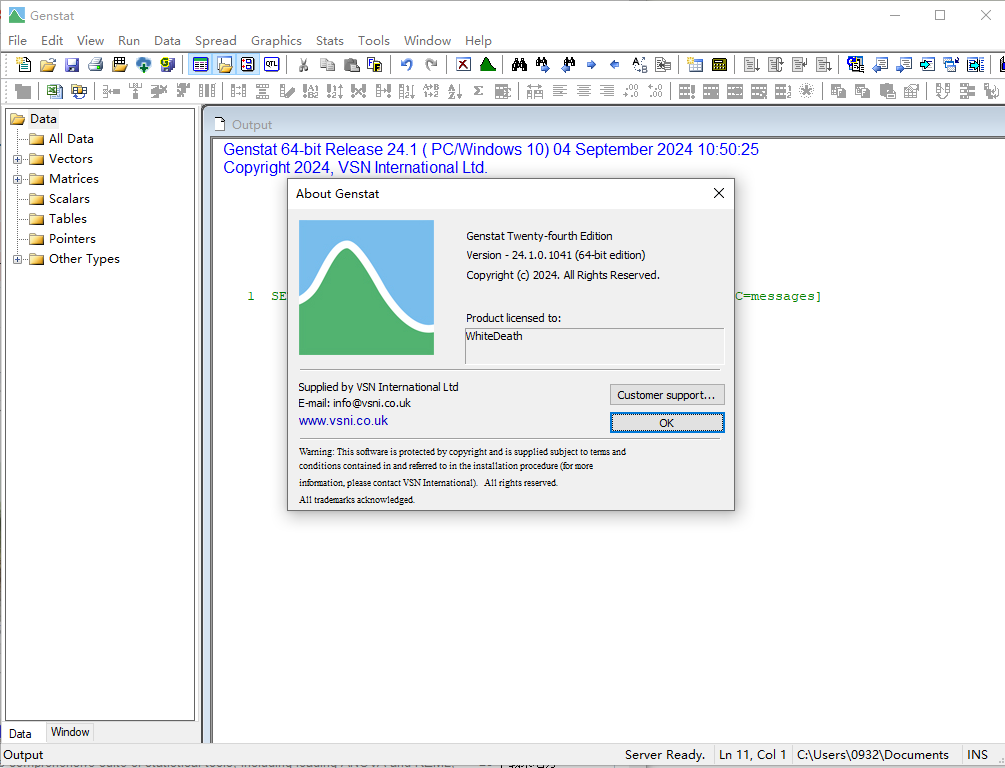Open the www.vsni.co.uk link

point(343,421)
